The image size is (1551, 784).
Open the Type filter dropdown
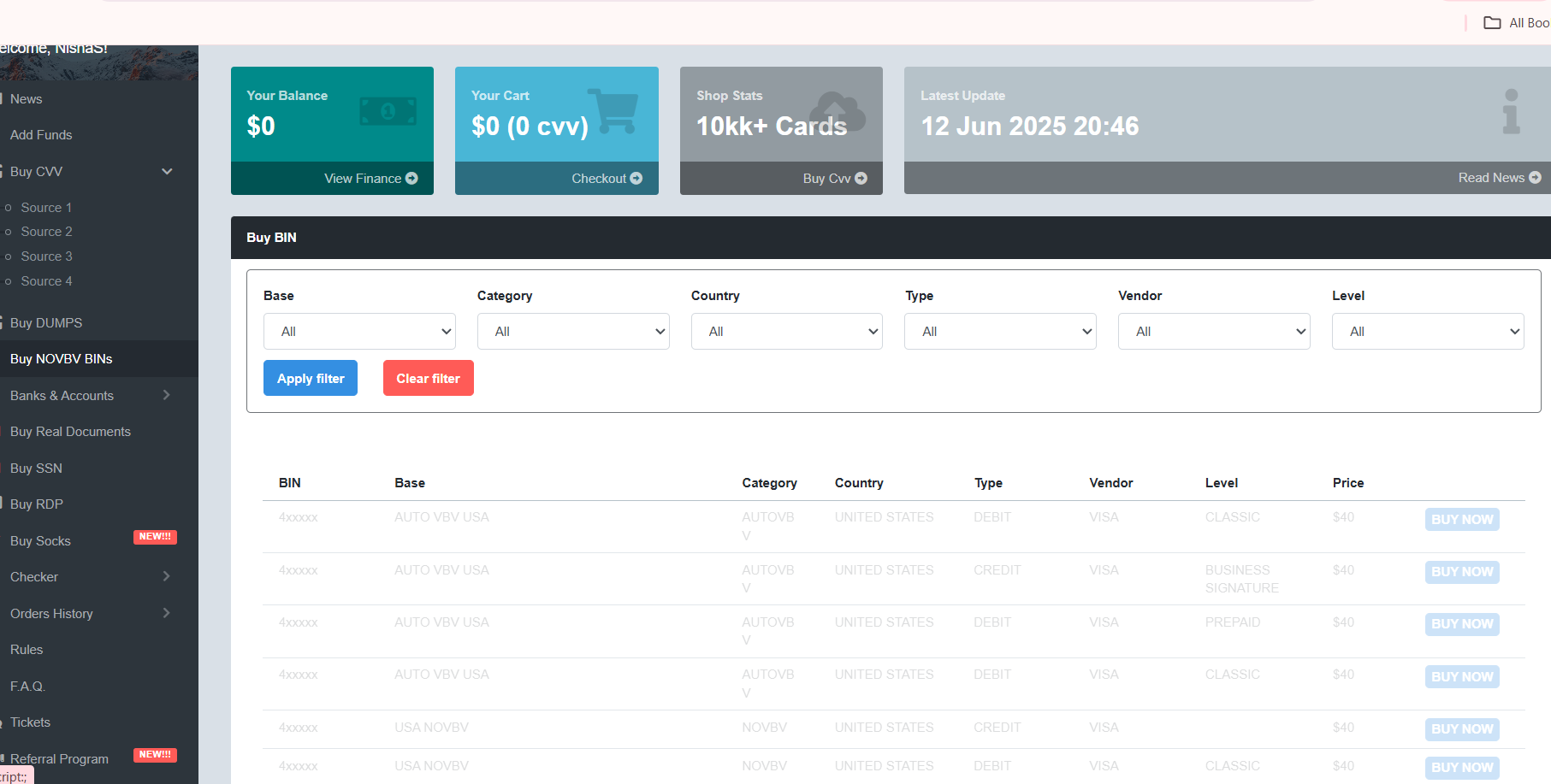click(1000, 331)
